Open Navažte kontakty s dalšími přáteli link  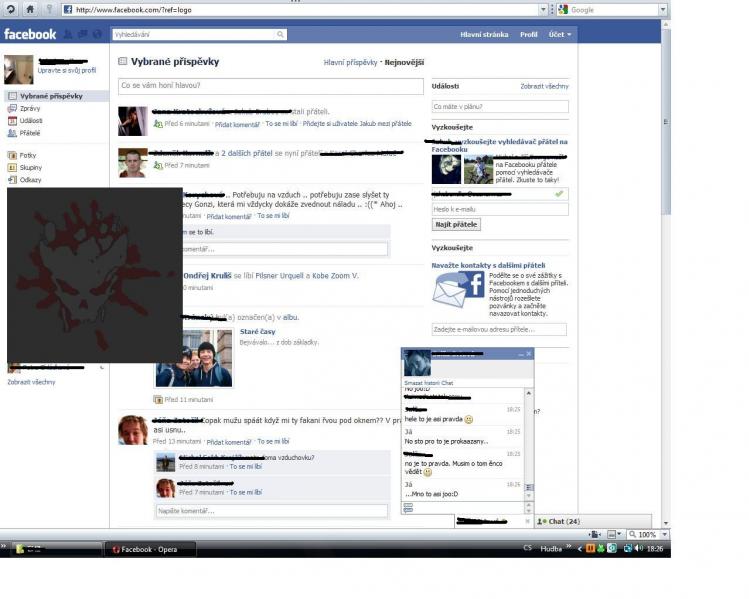point(488,265)
